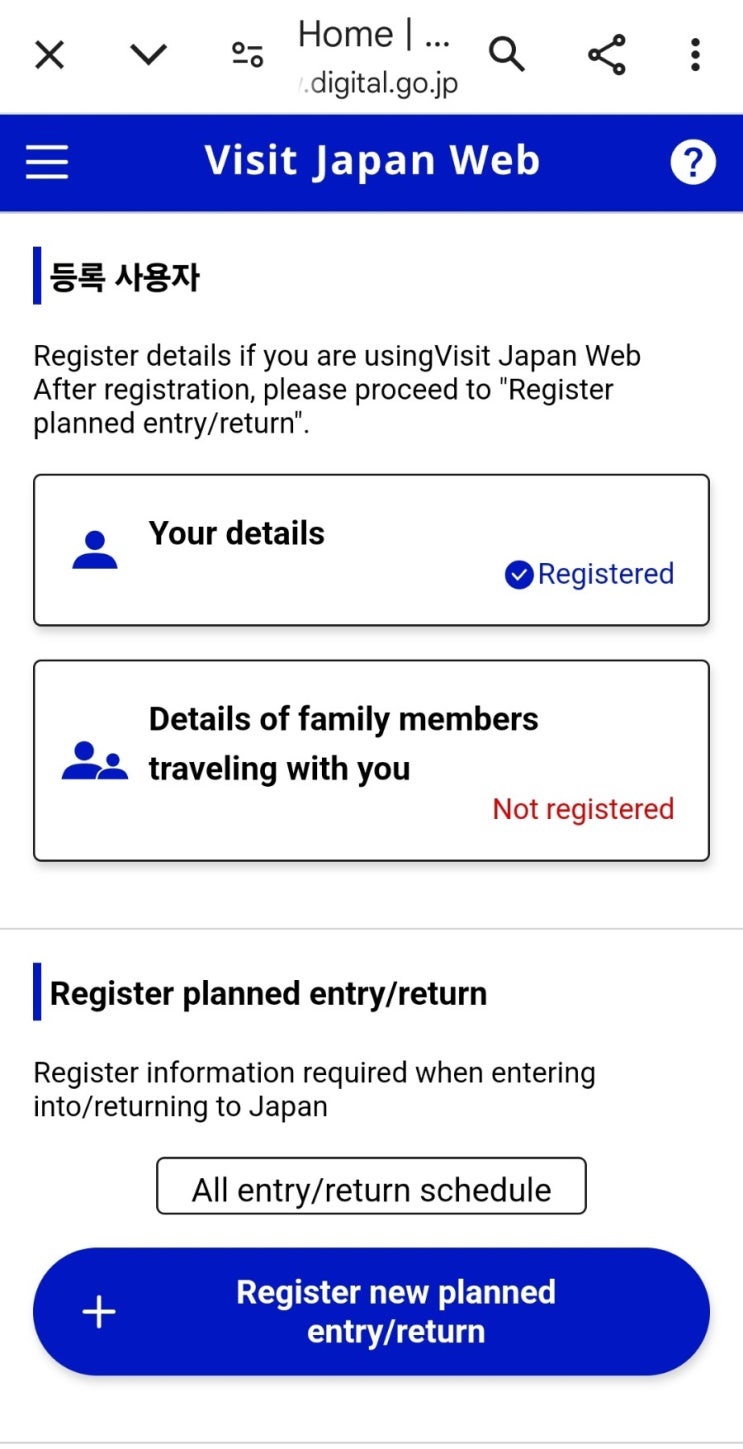Open the three-dot browser overflow menu
This screenshot has width=743, height=1449.
[x=695, y=55]
